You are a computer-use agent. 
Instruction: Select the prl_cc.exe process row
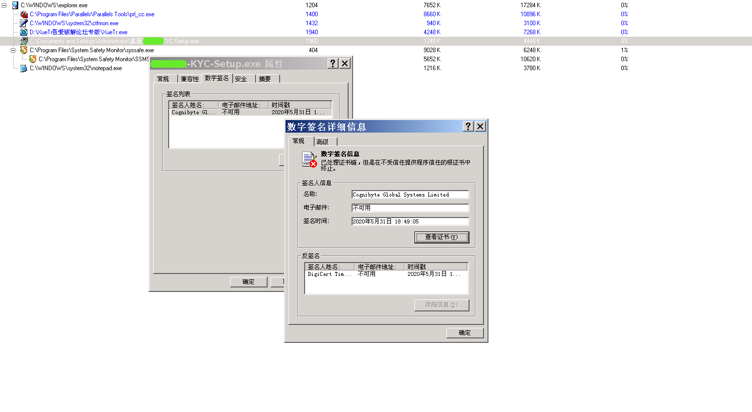click(x=376, y=14)
